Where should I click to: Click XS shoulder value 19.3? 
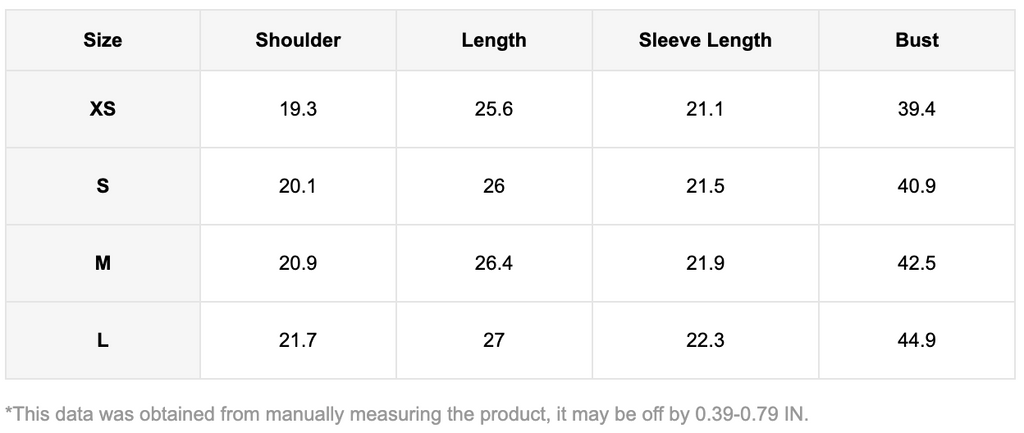coord(298,109)
